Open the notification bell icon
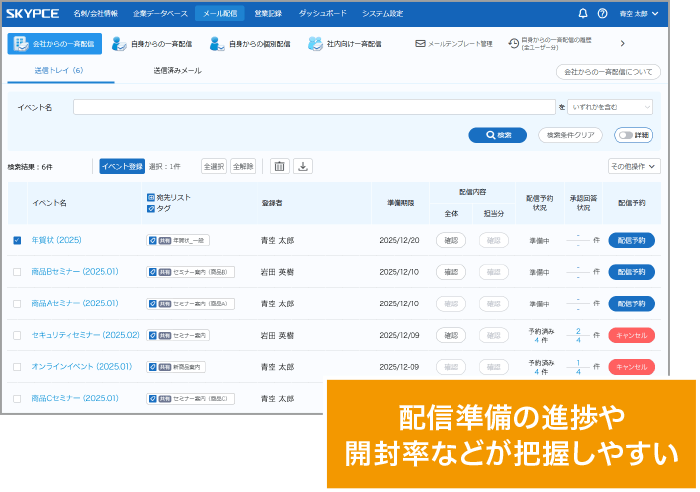Image resolution: width=700 pixels, height=492 pixels. coord(583,13)
